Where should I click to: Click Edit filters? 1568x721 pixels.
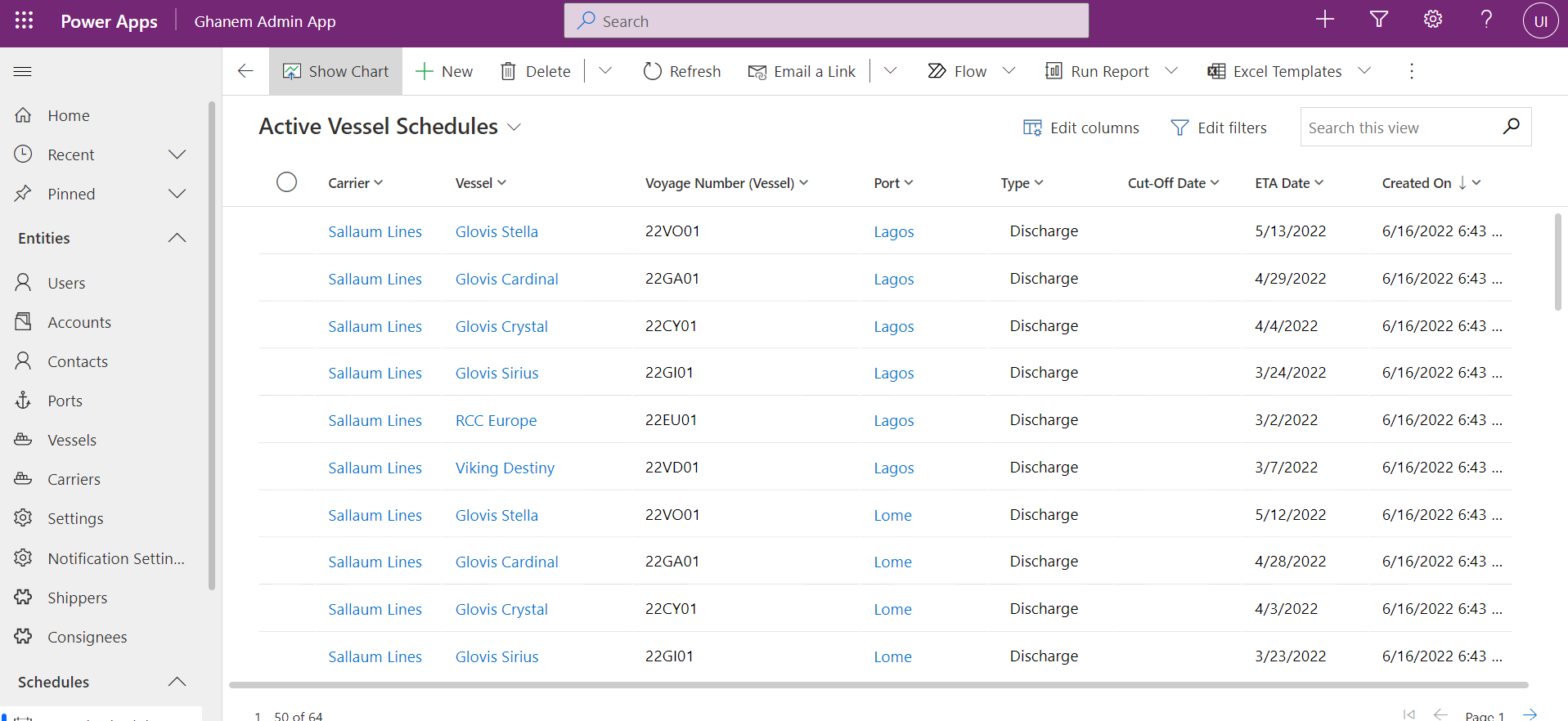tap(1219, 128)
